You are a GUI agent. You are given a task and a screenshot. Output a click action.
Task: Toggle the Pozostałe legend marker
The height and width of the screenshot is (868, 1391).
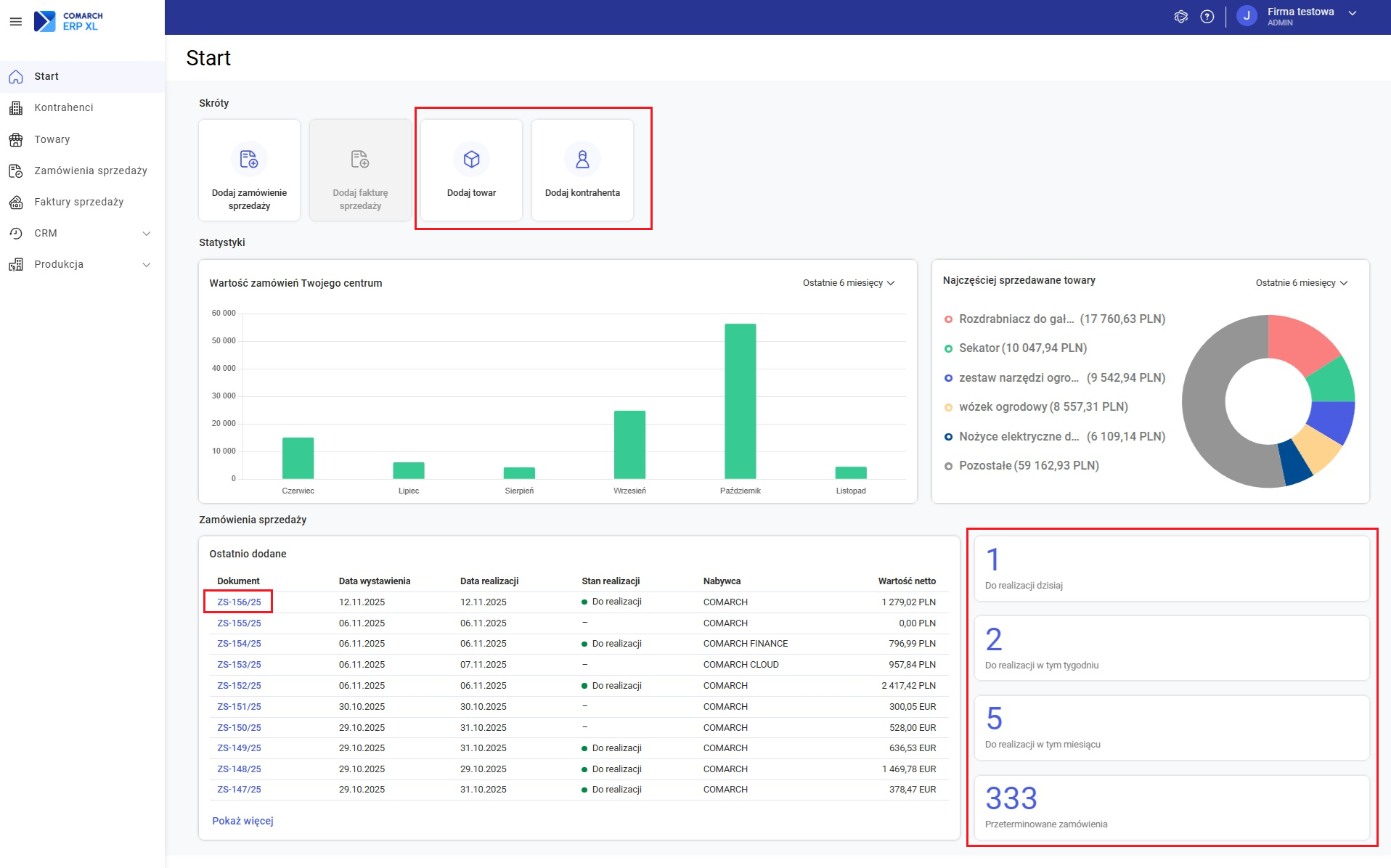click(x=948, y=466)
